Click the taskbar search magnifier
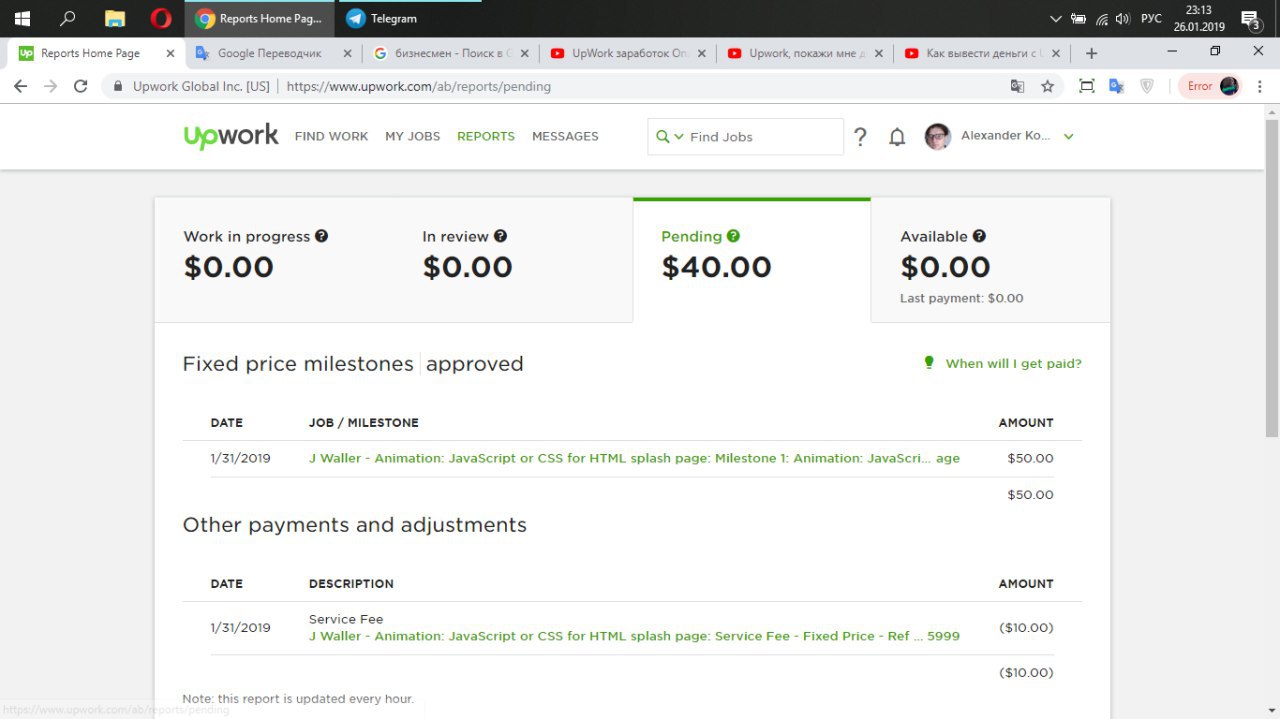The height and width of the screenshot is (719, 1280). coord(68,18)
